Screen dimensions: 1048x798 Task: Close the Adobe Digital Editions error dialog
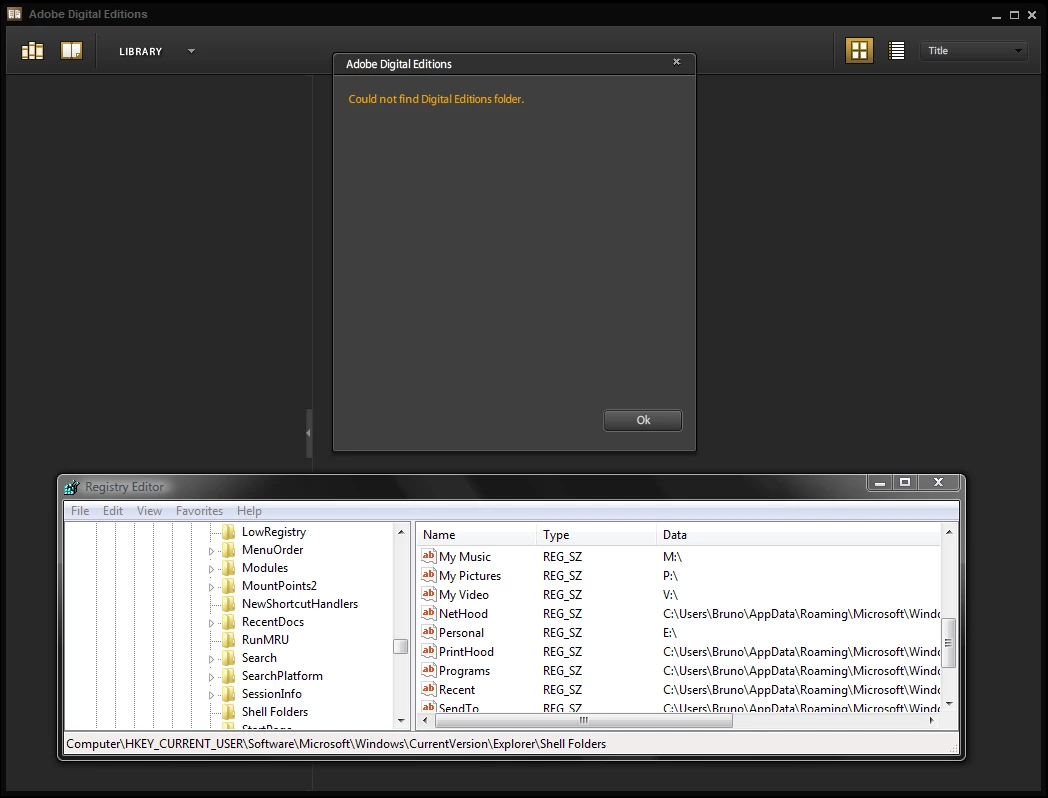(x=676, y=62)
